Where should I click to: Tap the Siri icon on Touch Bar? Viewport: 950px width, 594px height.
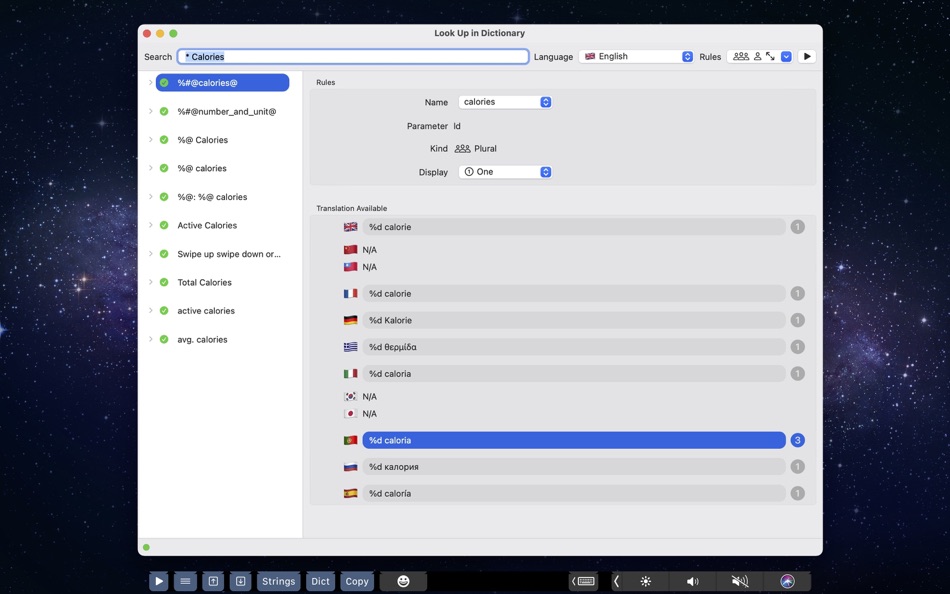point(787,581)
